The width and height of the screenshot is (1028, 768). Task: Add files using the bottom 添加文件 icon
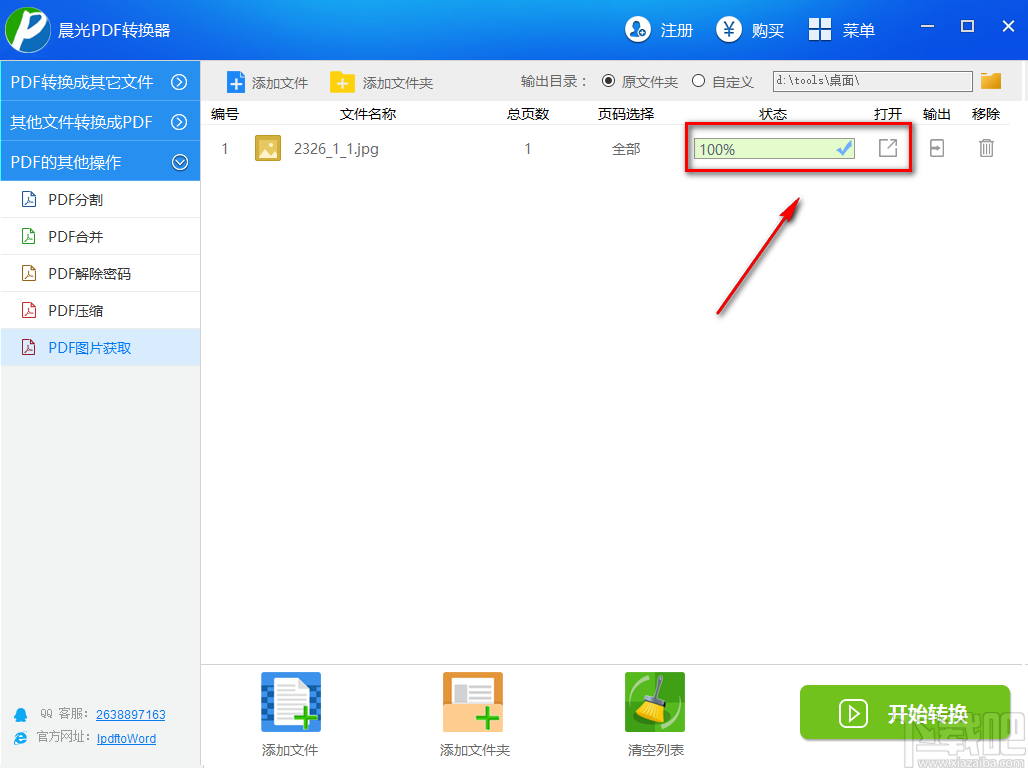click(x=289, y=701)
